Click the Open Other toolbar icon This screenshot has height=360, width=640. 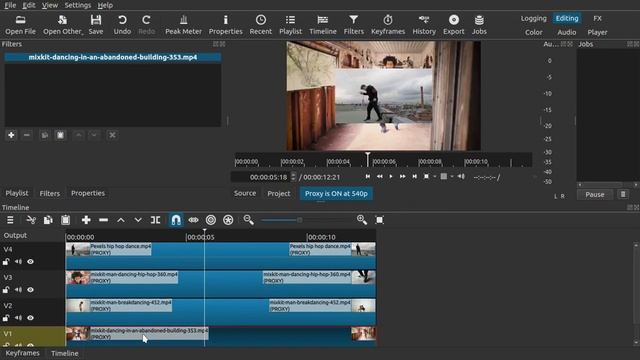[62, 24]
